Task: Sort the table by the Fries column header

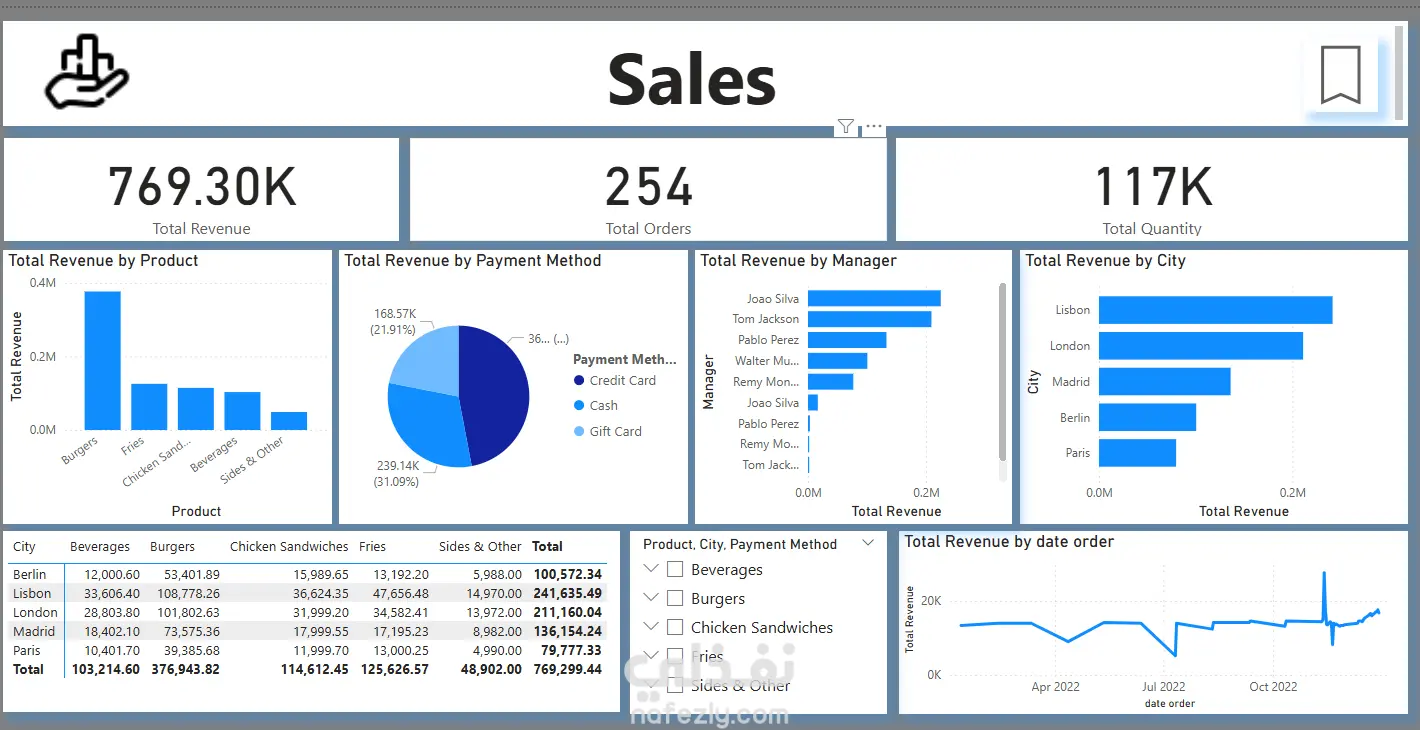Action: click(372, 547)
